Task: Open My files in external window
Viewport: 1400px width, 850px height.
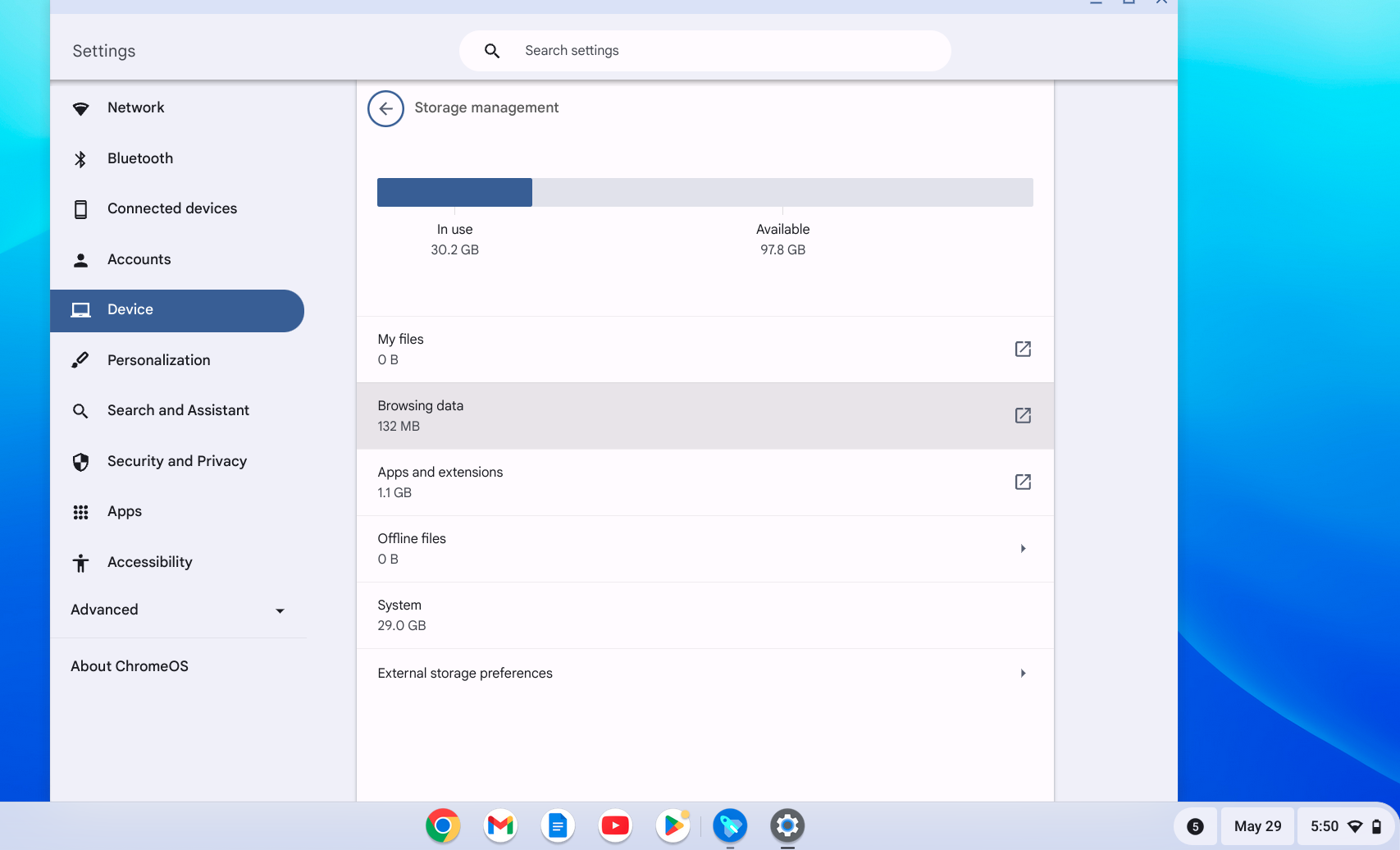Action: (x=1023, y=349)
